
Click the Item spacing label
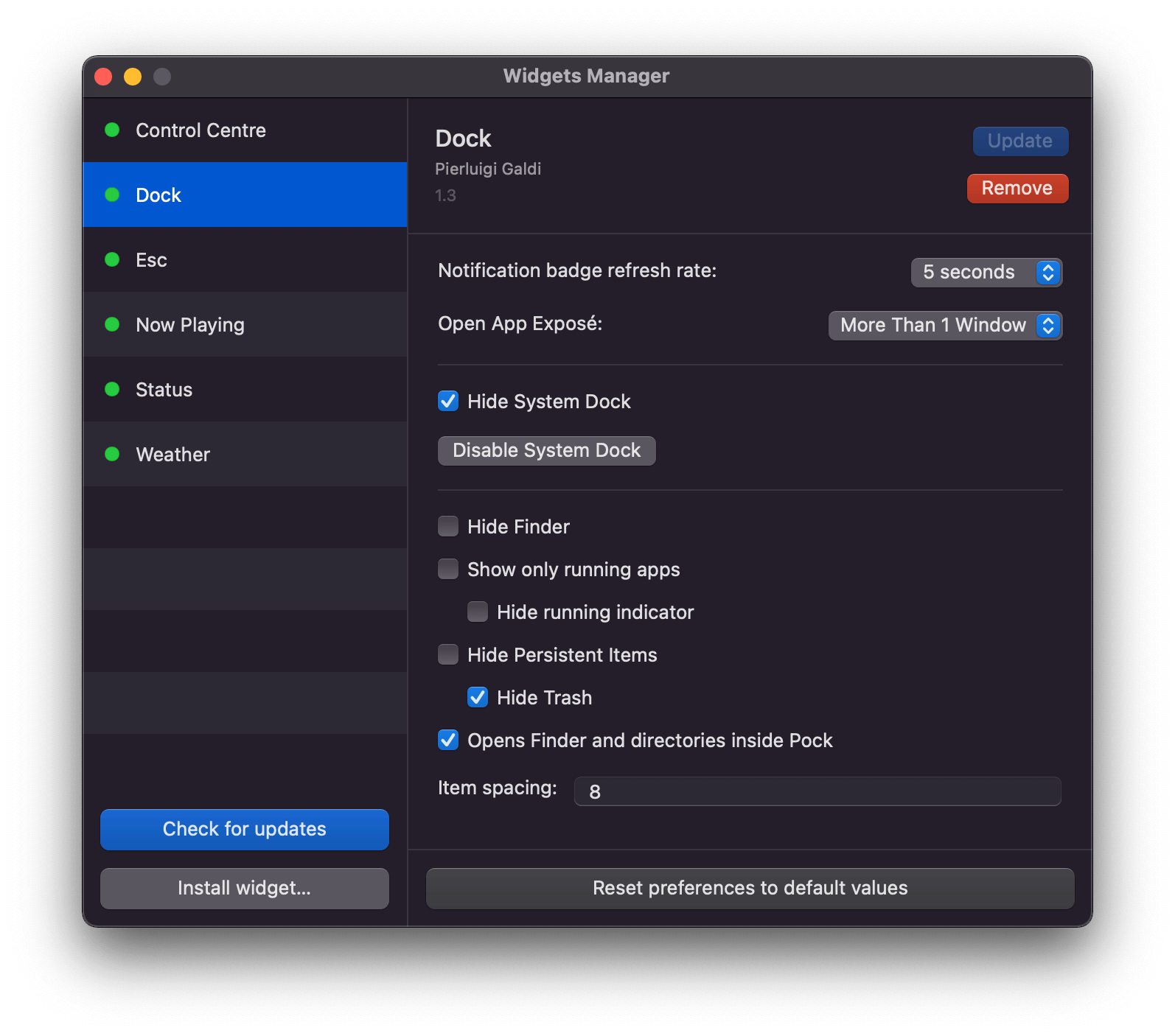tap(498, 788)
